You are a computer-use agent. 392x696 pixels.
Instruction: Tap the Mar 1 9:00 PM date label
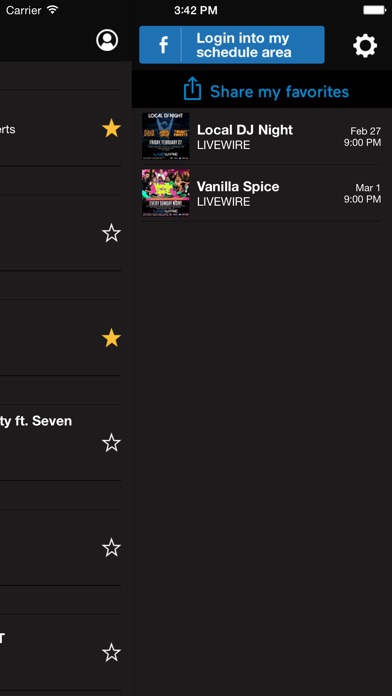362,194
